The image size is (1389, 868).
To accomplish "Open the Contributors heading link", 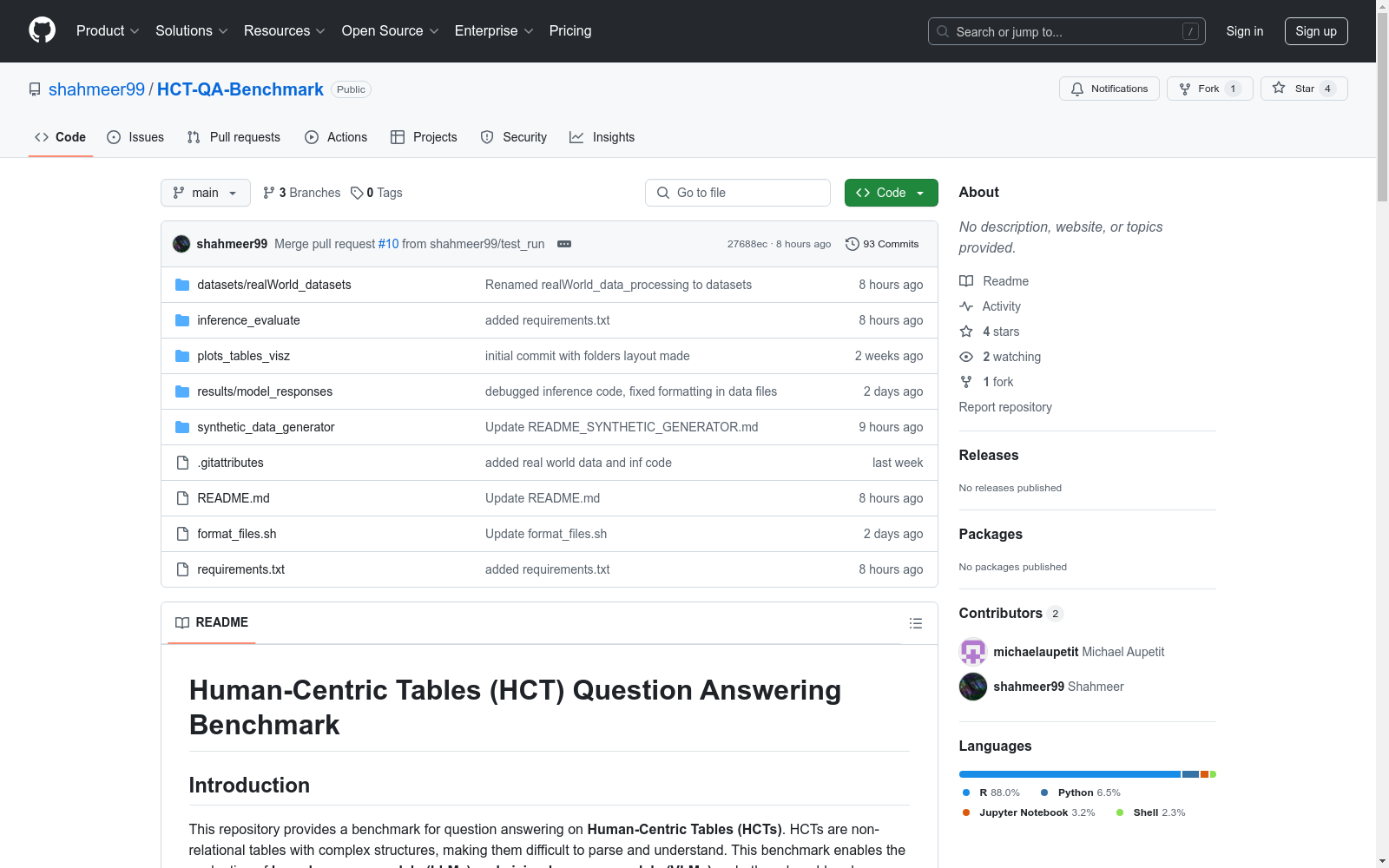I will click(1011, 613).
